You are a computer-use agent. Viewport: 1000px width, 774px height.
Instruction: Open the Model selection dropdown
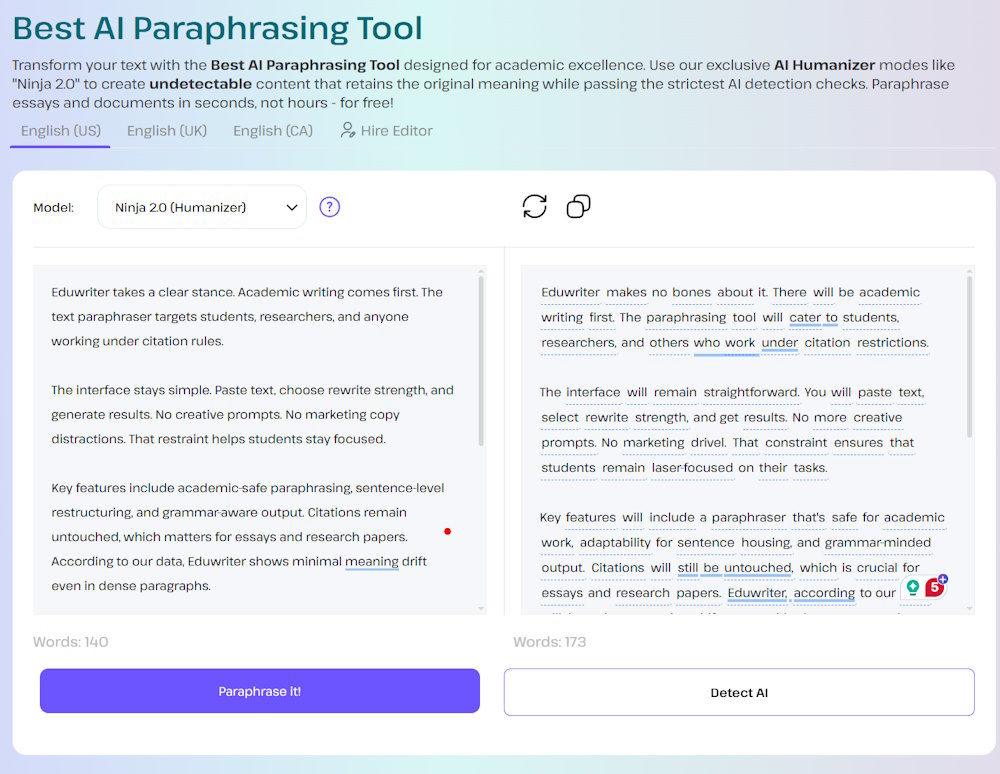201,206
